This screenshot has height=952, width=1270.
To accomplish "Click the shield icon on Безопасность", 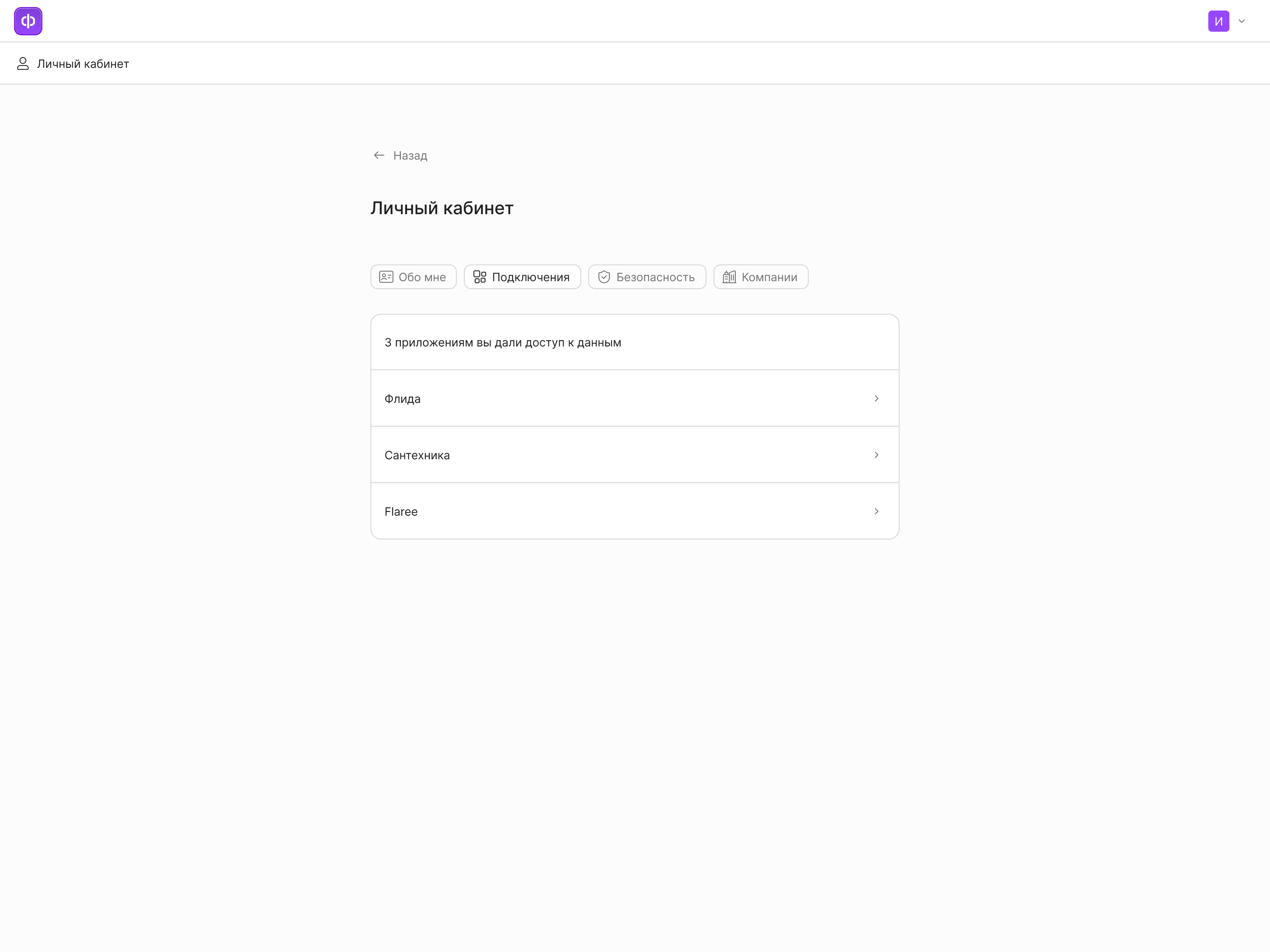I will (x=604, y=277).
